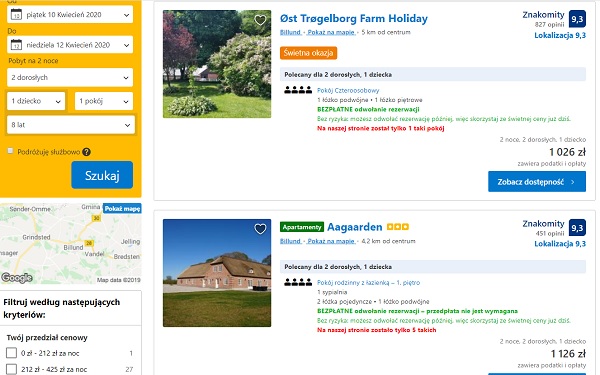Click Zobacz dostępność for Øst Trøgelborg
The height and width of the screenshot is (375, 600).
(x=537, y=182)
